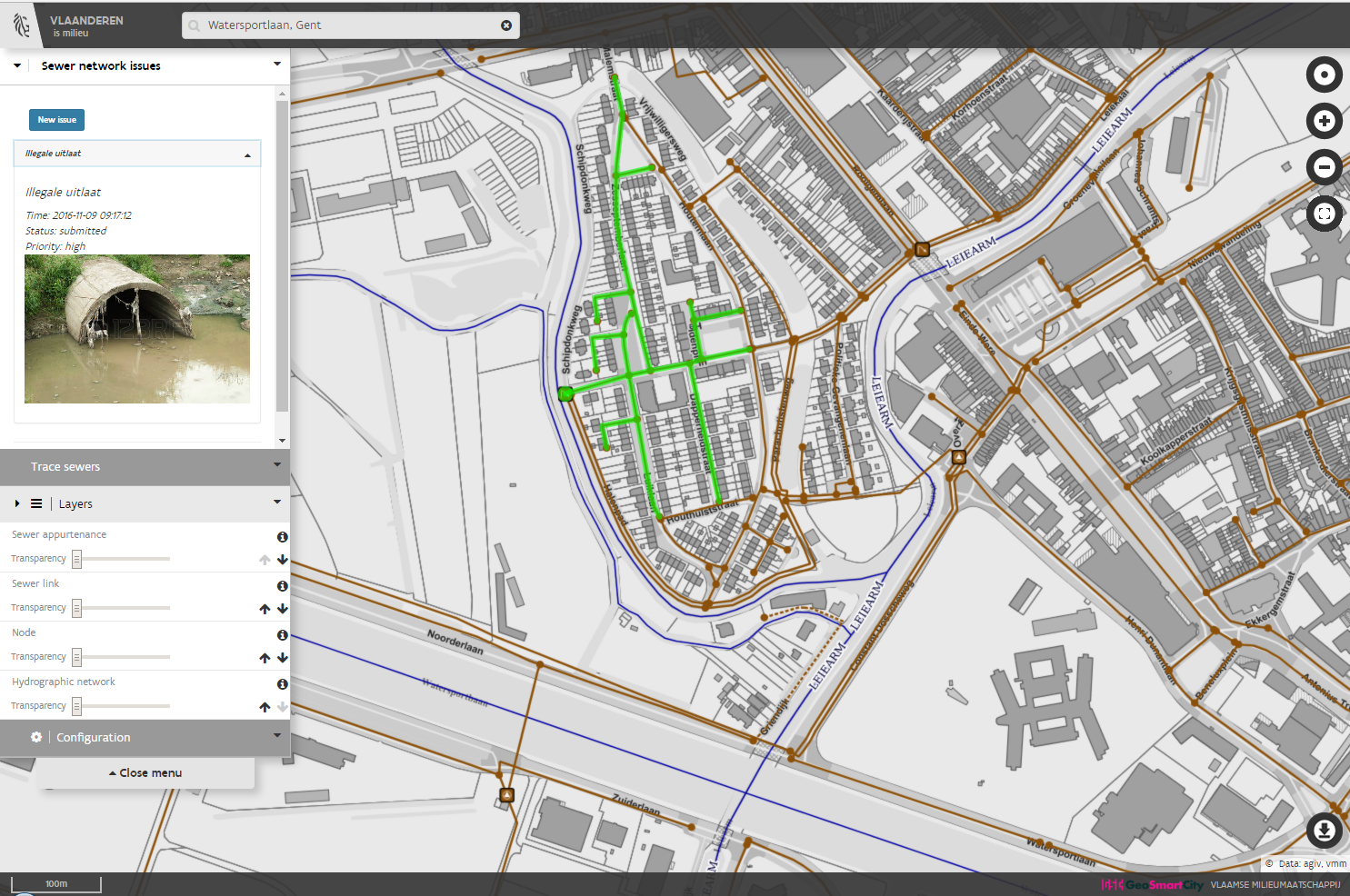
Task: Move Node layer down
Action: 283,658
